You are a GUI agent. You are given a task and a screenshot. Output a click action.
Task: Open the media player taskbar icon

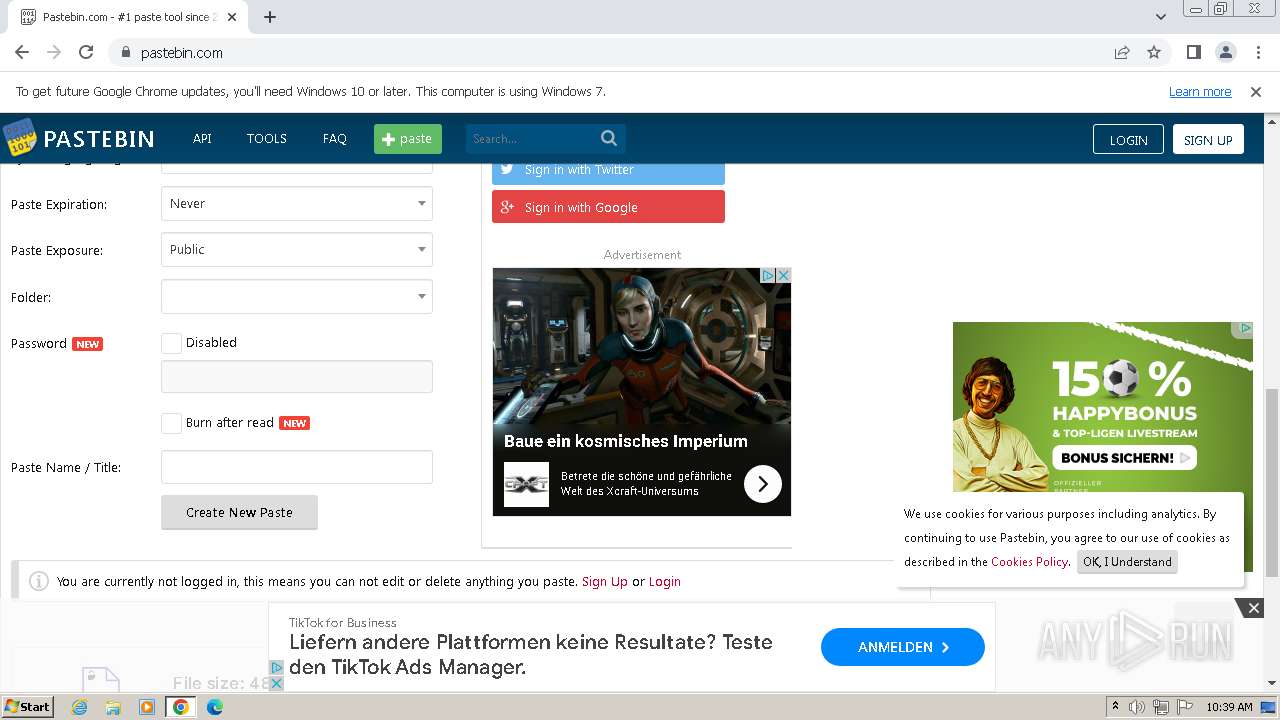coord(147,707)
